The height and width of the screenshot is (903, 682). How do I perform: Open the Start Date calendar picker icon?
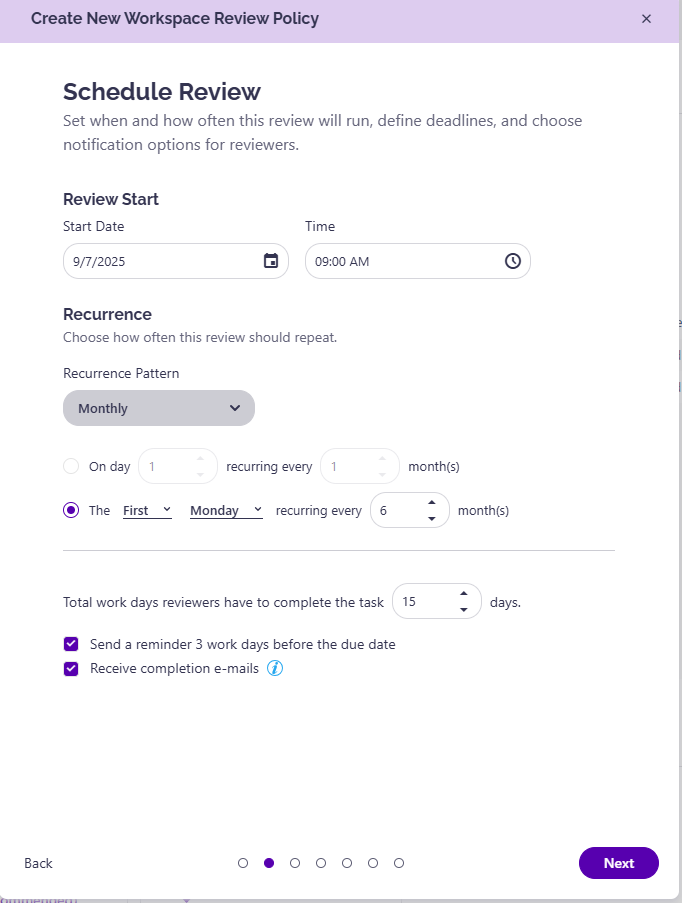[270, 261]
